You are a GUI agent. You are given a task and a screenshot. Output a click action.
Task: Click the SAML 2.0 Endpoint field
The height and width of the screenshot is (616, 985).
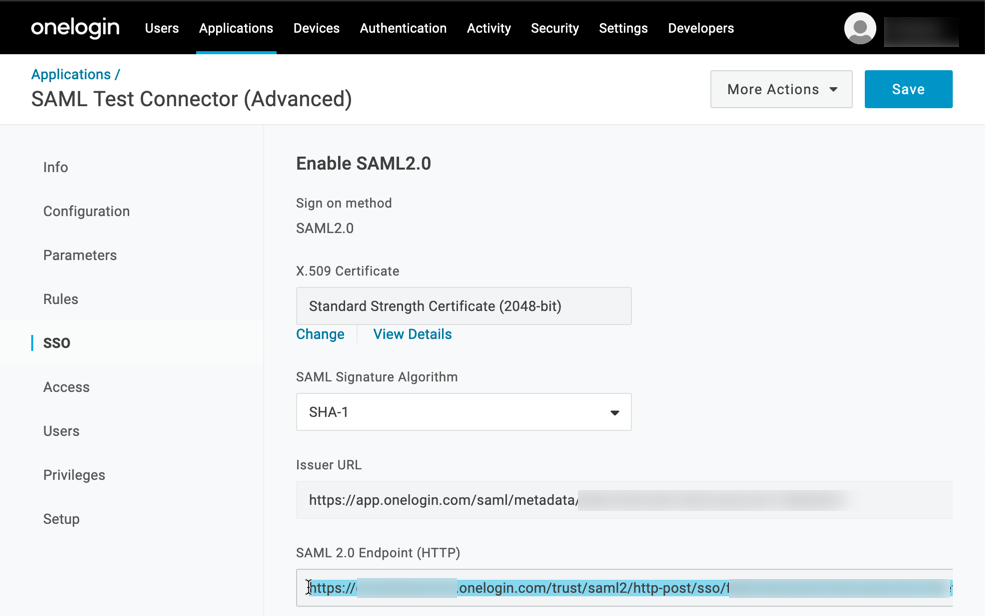click(623, 588)
